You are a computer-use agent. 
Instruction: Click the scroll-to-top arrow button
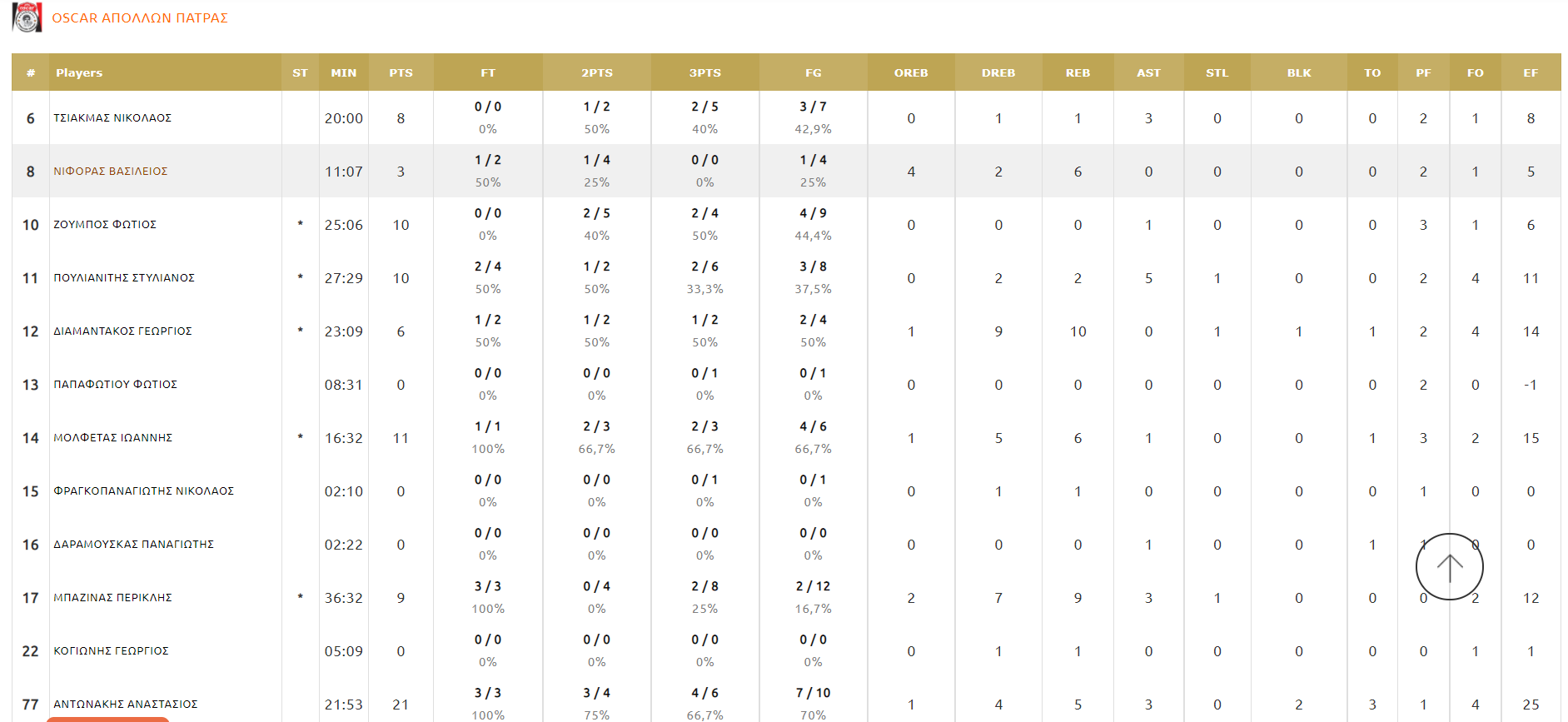pos(1449,567)
